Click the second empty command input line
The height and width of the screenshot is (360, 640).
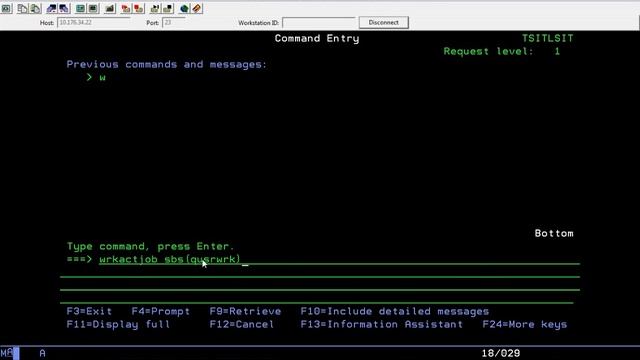pyautogui.click(x=320, y=272)
